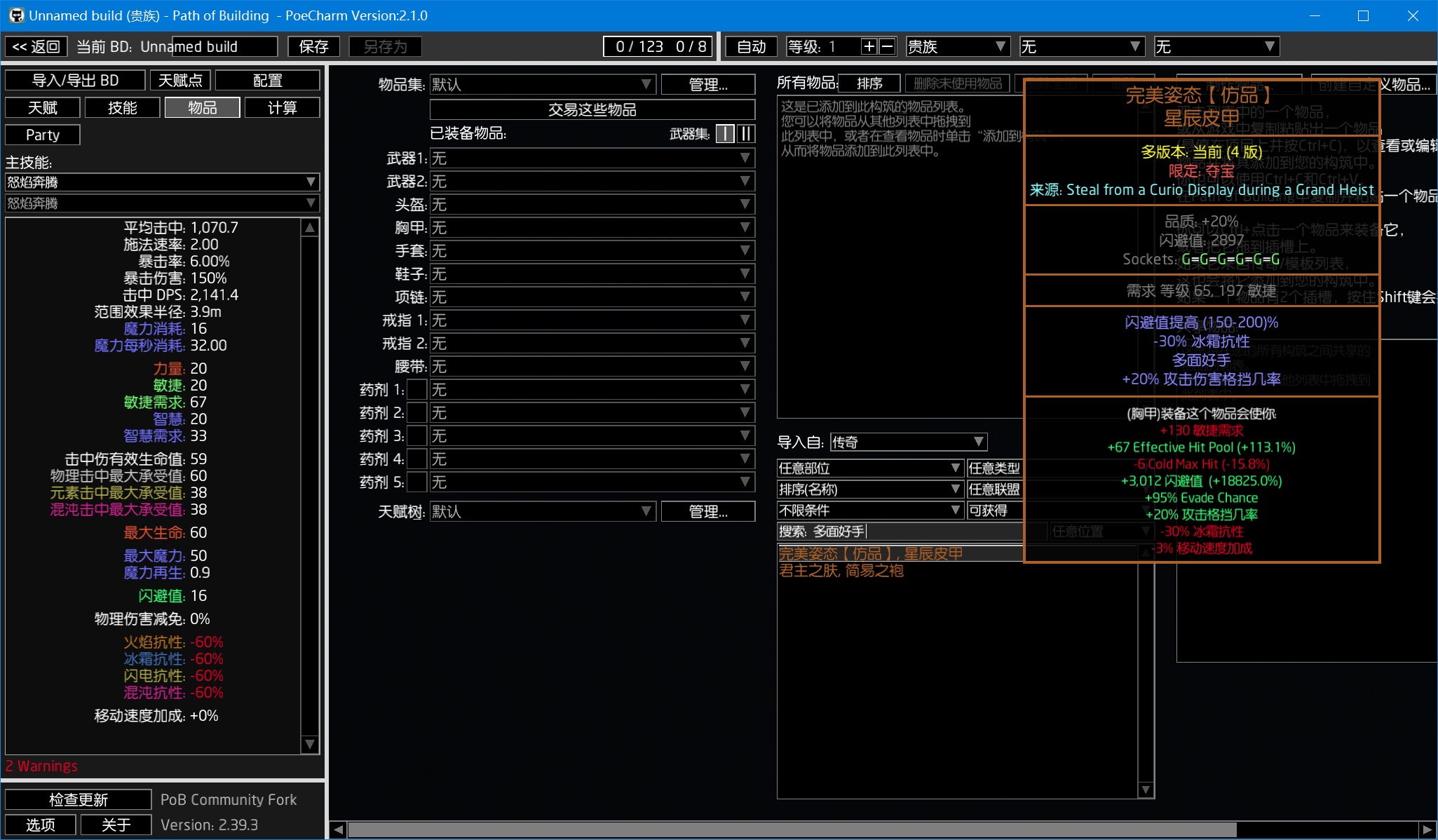
Task: Toggle the Flask 4 (药剂 4) checkbox
Action: pos(417,459)
